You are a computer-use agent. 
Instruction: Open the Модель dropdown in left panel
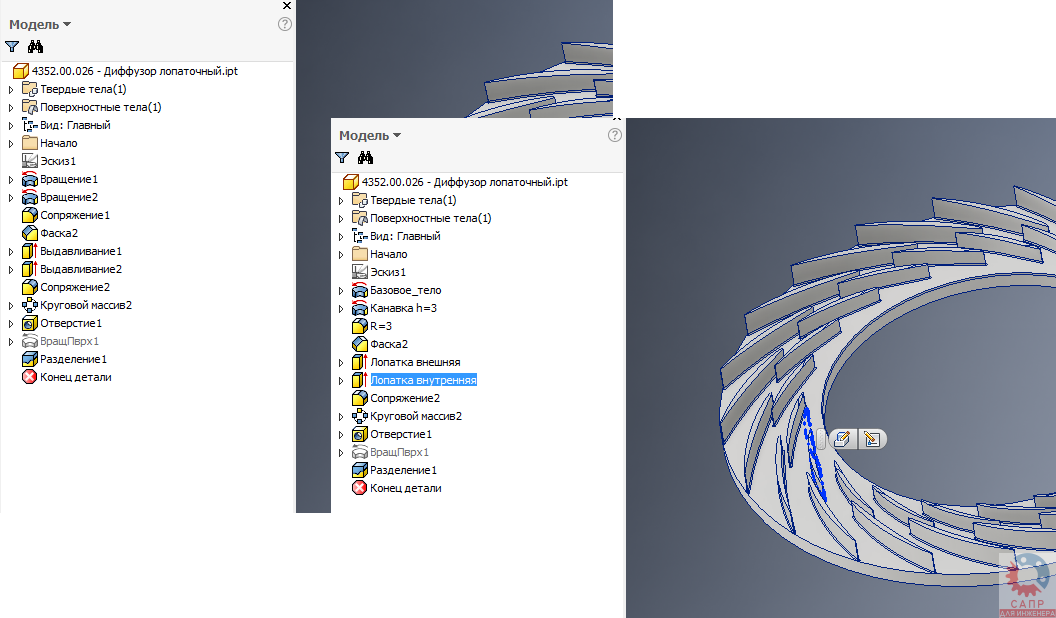click(40, 24)
